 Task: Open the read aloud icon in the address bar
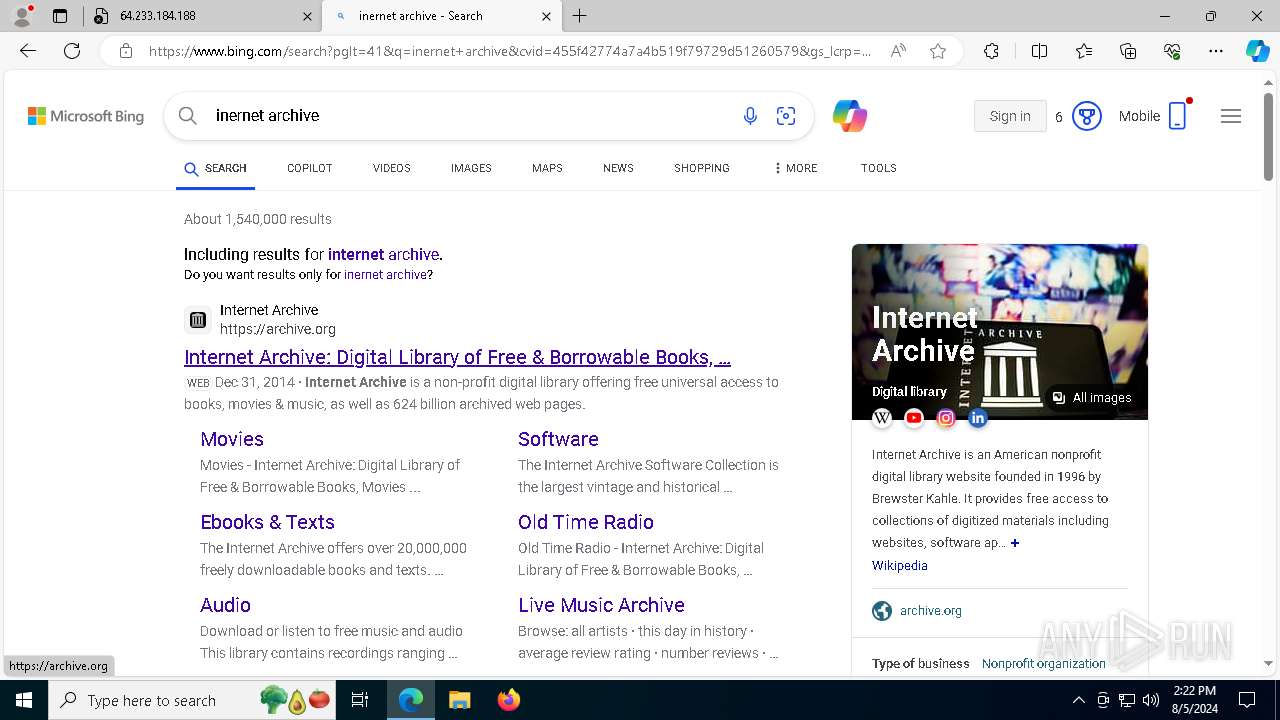[898, 51]
